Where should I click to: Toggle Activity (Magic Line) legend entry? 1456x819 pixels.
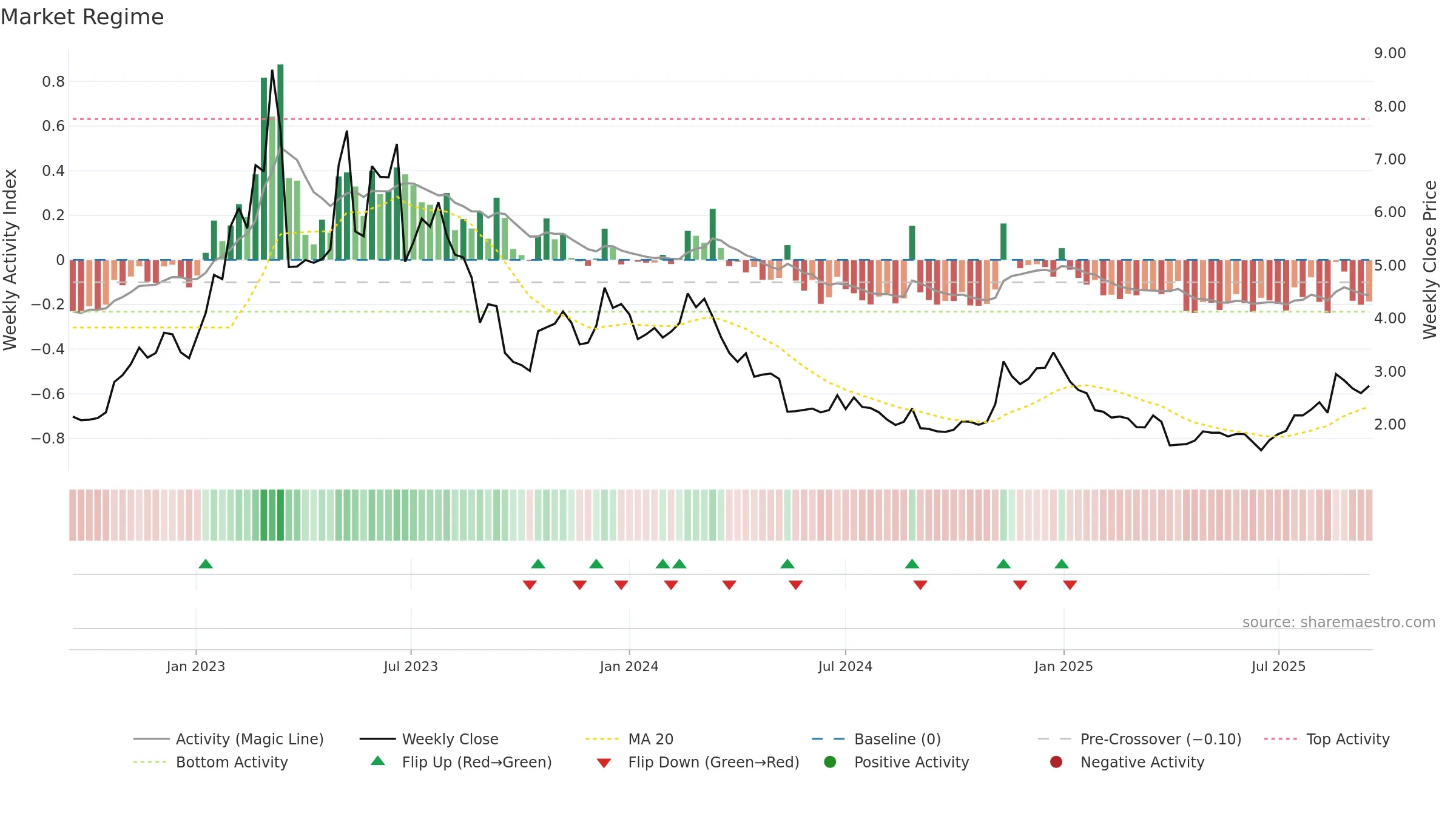tap(229, 739)
